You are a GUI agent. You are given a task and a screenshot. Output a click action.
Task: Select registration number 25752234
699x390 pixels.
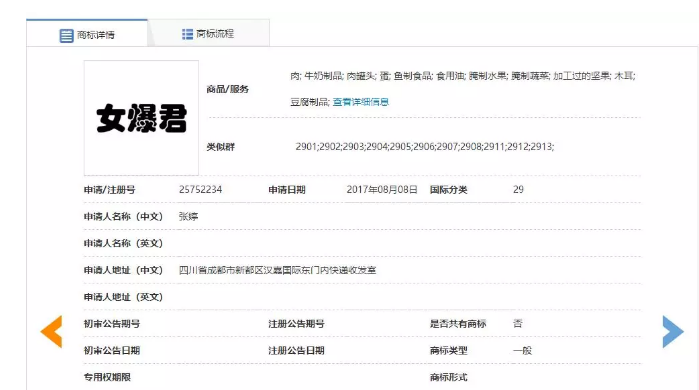click(x=201, y=189)
